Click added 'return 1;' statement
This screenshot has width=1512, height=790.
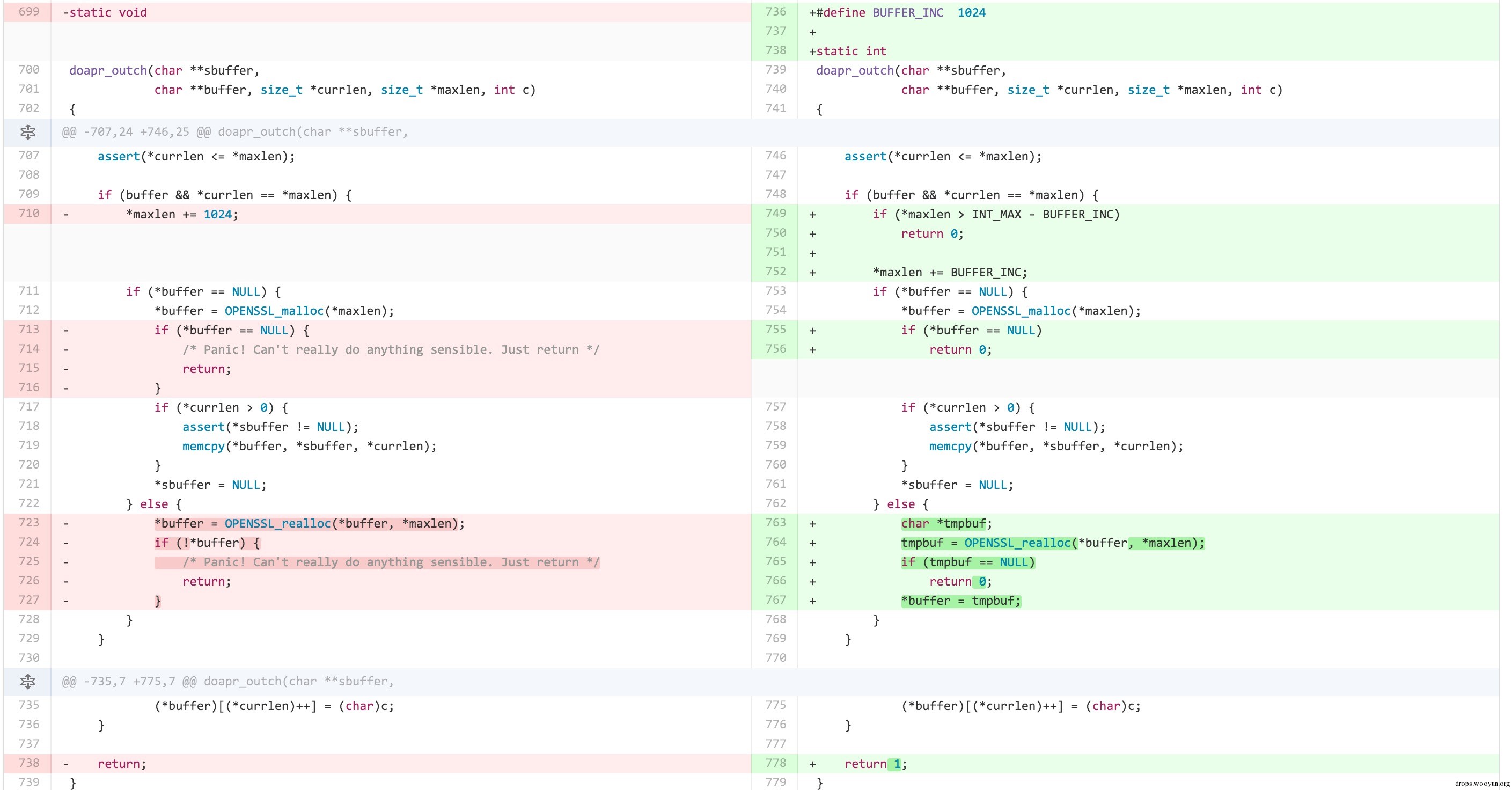click(875, 764)
